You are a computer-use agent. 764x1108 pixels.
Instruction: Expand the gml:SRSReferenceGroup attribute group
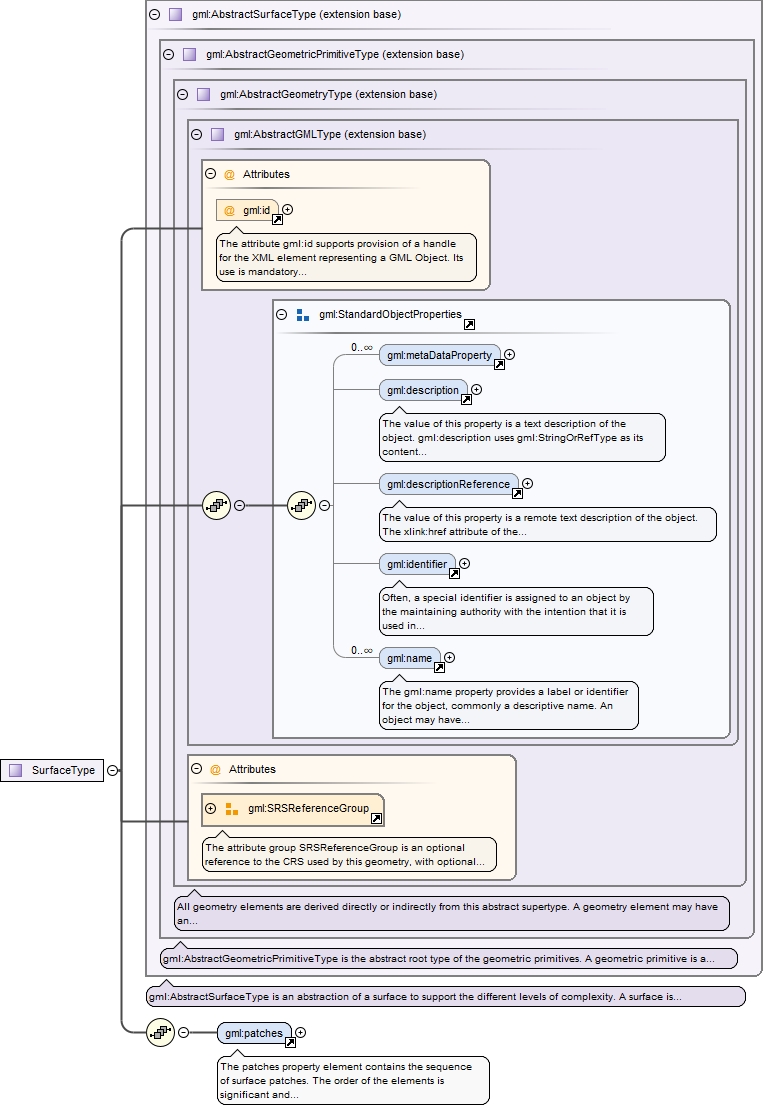pos(211,808)
